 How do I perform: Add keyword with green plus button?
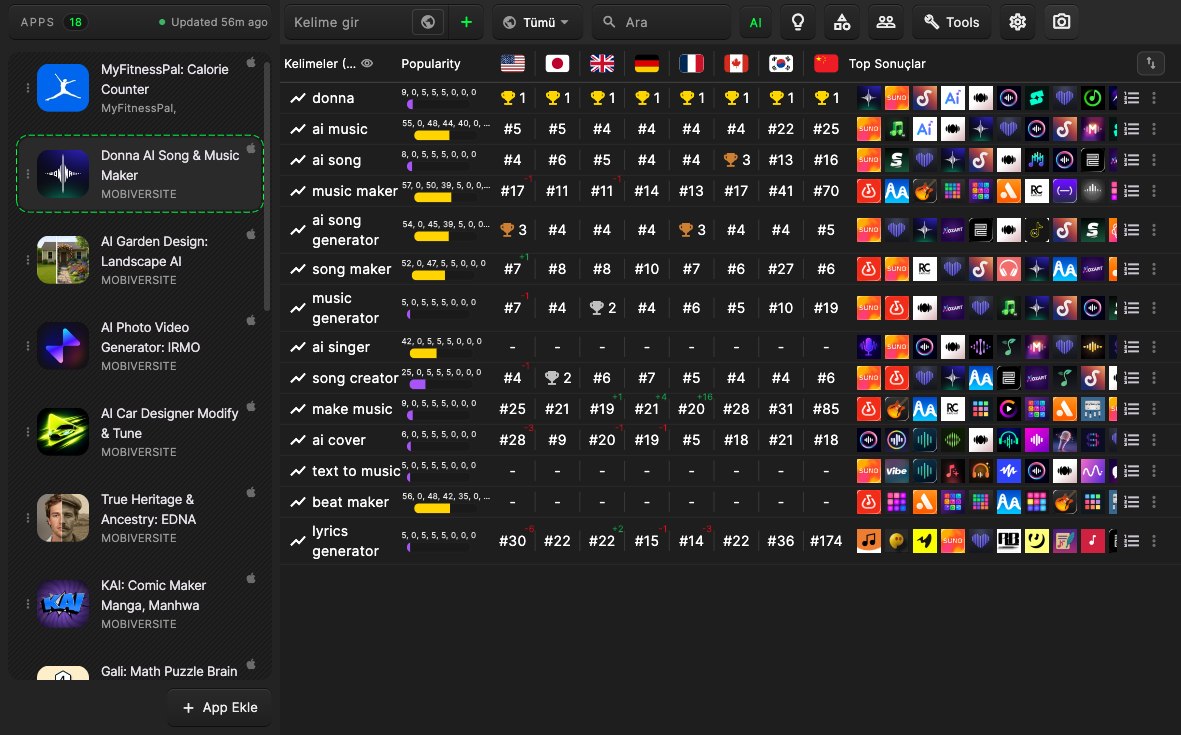466,22
